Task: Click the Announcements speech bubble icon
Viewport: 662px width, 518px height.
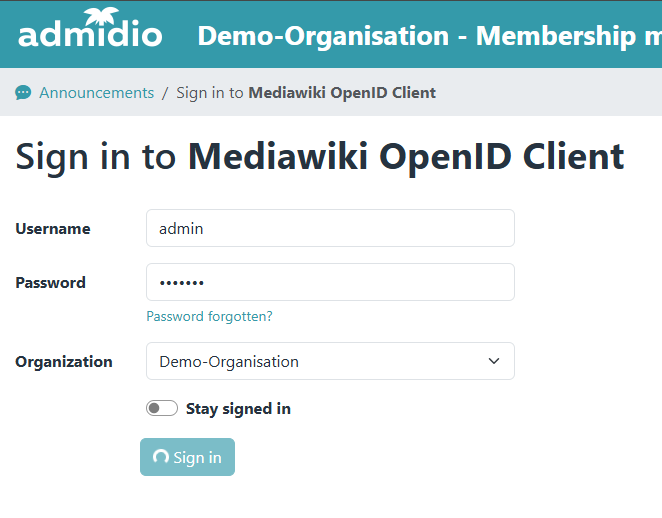Action: pyautogui.click(x=23, y=93)
